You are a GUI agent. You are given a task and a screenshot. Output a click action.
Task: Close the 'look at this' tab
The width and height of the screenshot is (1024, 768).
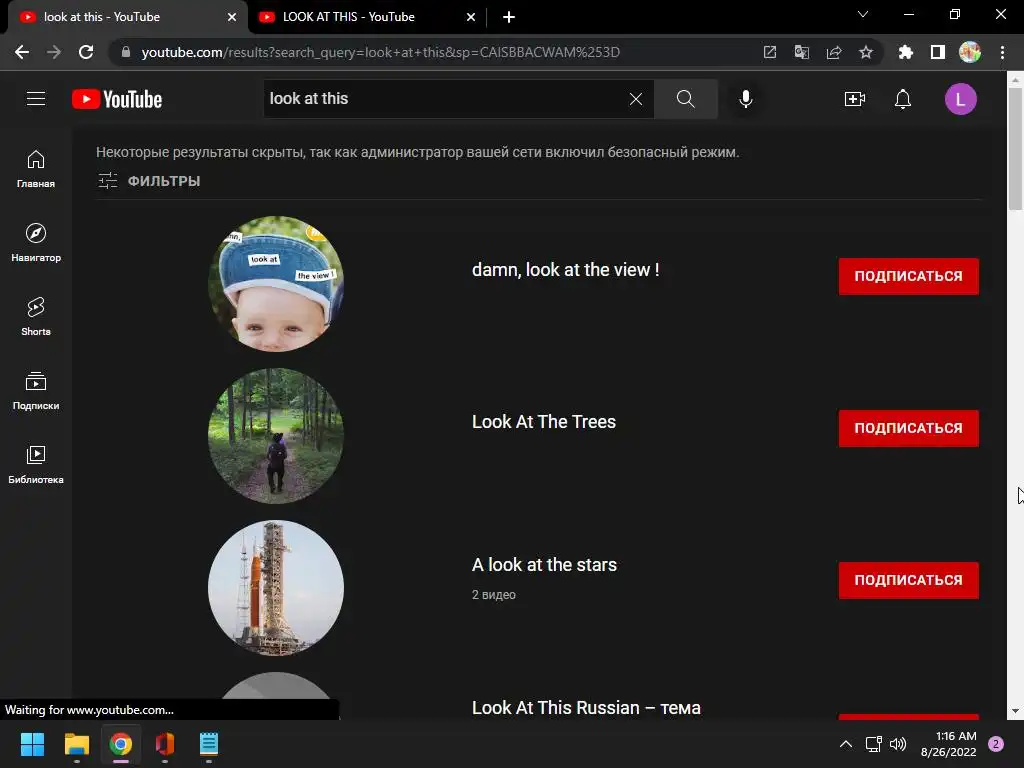click(x=232, y=18)
